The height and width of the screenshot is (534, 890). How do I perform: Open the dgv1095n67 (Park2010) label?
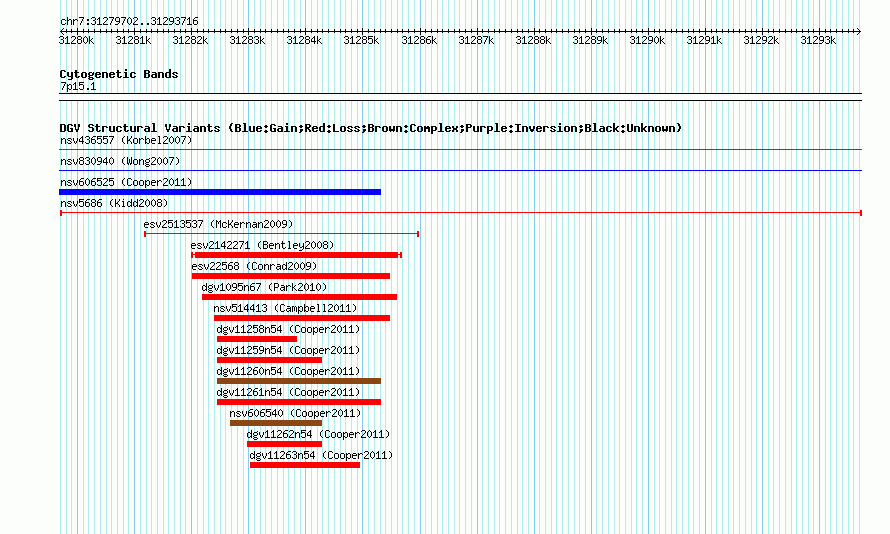coord(264,287)
